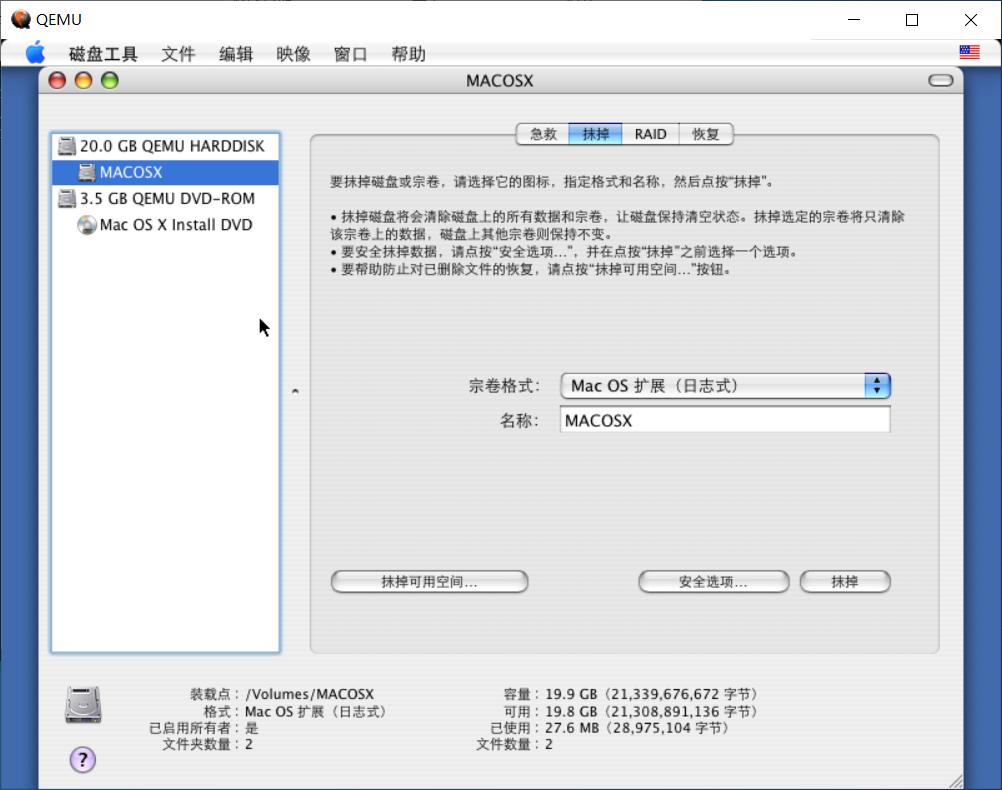Click the QEMU logo in the title bar
This screenshot has height=790, width=1002.
pyautogui.click(x=20, y=18)
